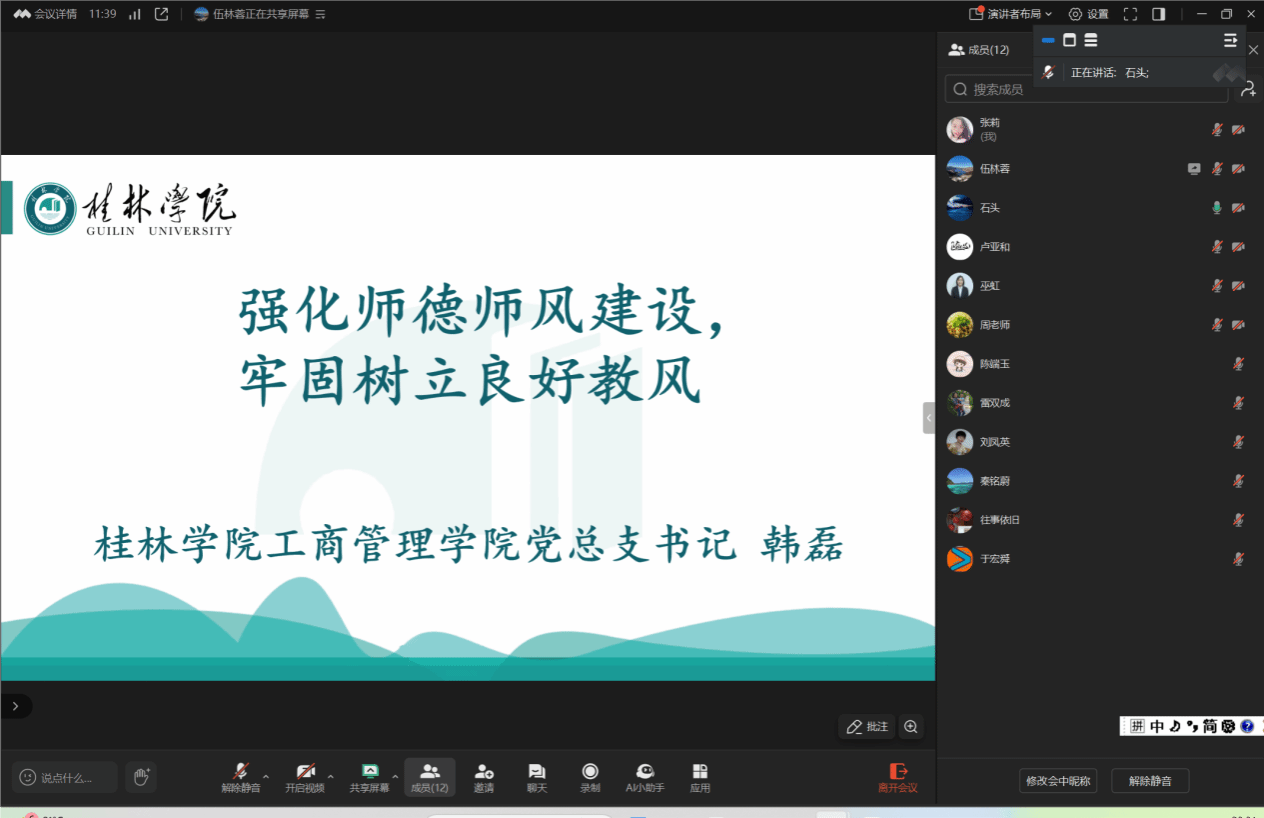Open the 应用 apps icon

(x=700, y=777)
